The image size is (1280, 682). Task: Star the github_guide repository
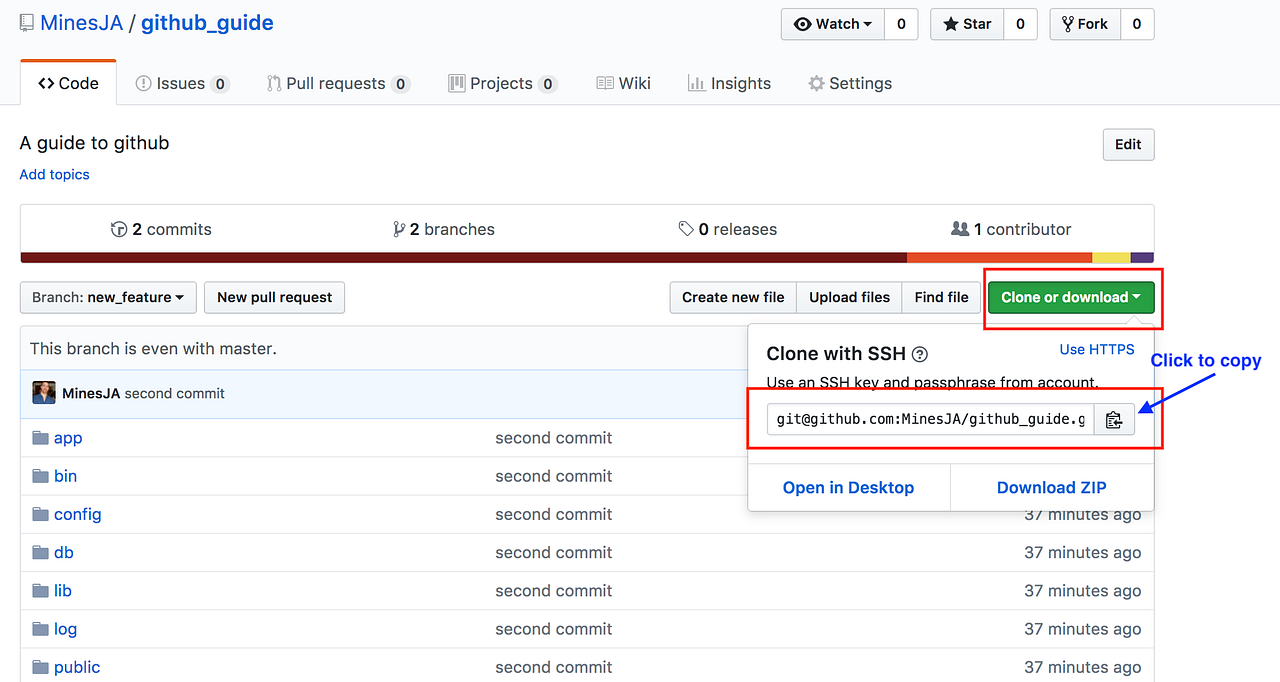pos(966,23)
